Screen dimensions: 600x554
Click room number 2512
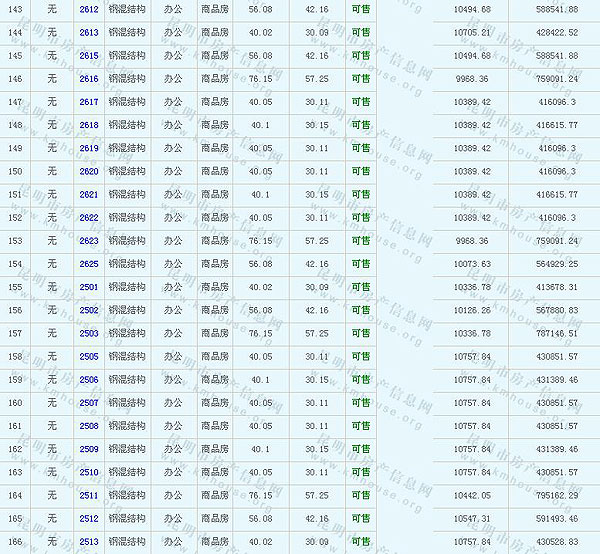coord(89,519)
